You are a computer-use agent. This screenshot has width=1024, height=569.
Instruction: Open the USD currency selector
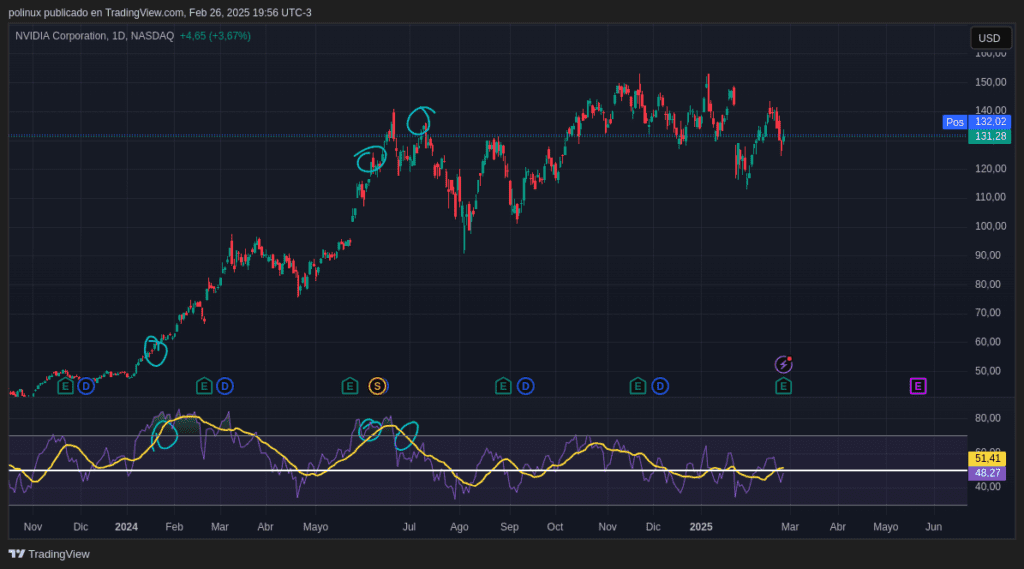click(990, 38)
